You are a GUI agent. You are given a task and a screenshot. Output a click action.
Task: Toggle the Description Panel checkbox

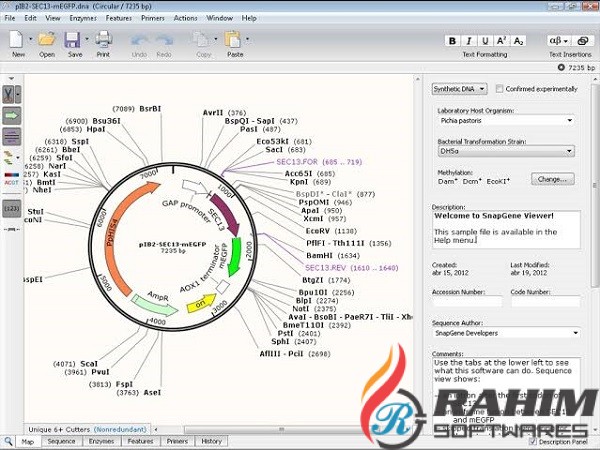point(532,441)
